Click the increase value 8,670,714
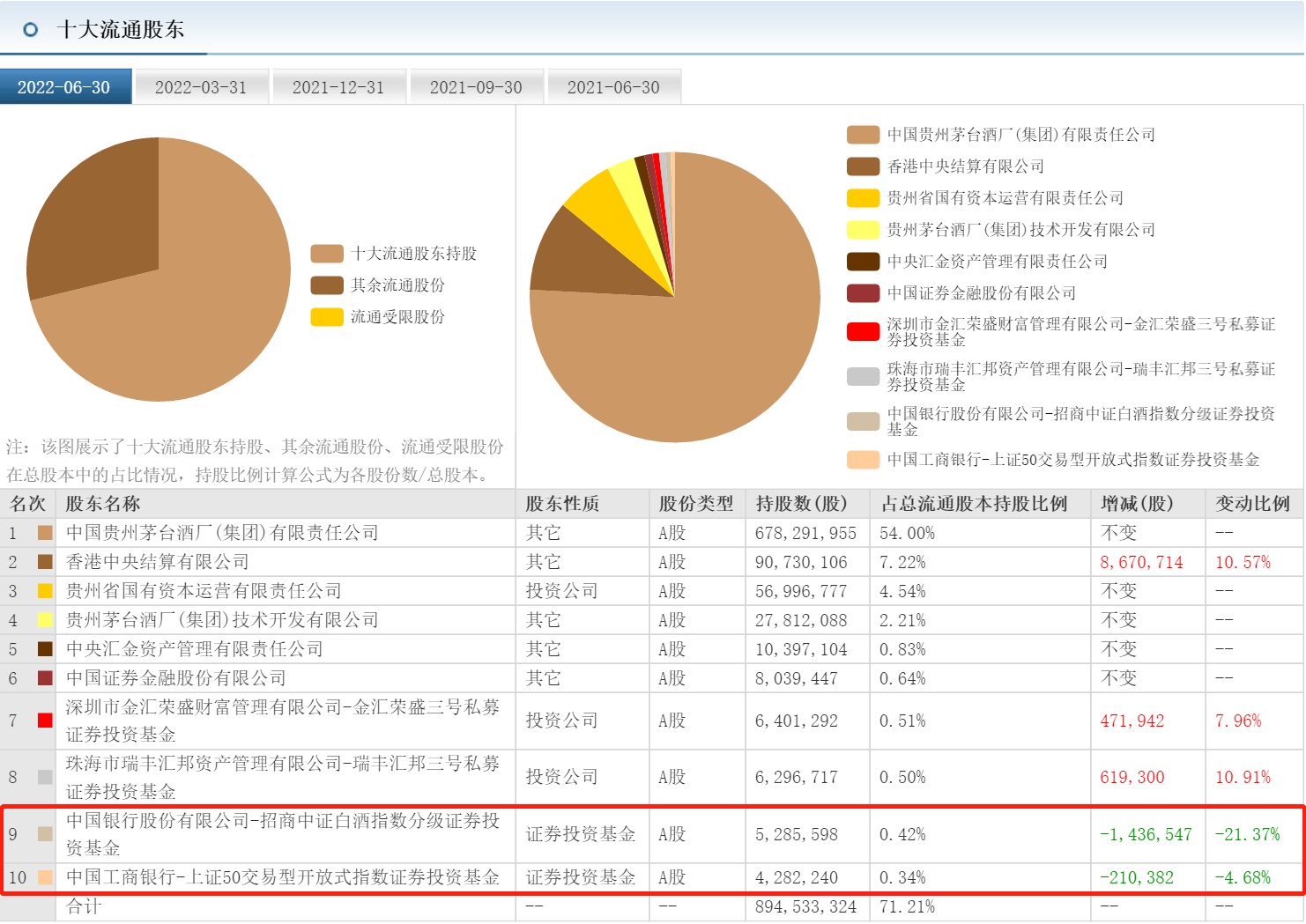Viewport: 1306px width, 924px height. [x=1141, y=562]
